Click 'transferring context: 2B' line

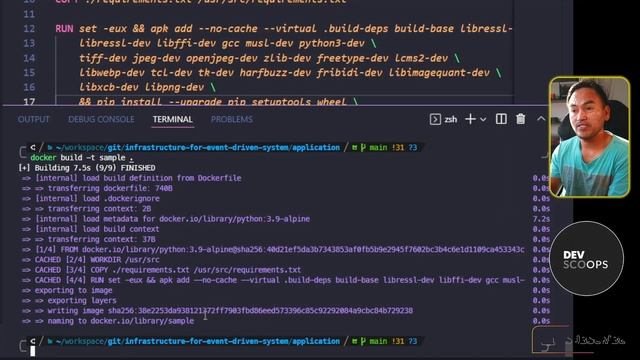point(86,209)
